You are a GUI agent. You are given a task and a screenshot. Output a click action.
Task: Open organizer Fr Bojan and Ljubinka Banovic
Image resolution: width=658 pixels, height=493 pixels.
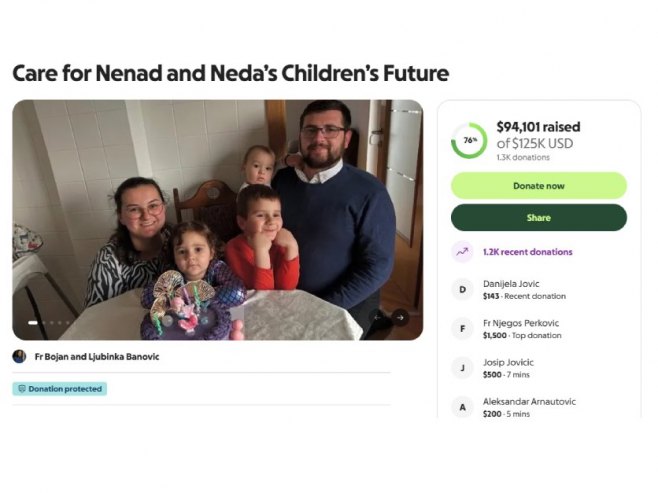click(x=96, y=356)
